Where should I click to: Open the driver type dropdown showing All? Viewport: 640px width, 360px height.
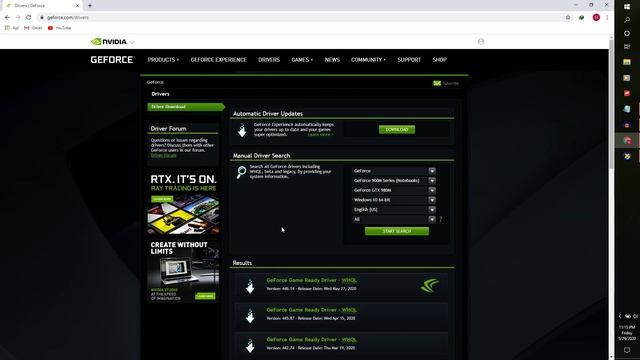coord(394,219)
